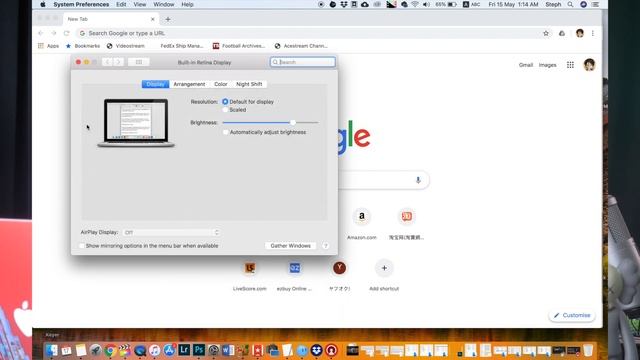Screen dimensions: 640x360
Task: Bookmark this tab with the star icon
Action: [546, 33]
